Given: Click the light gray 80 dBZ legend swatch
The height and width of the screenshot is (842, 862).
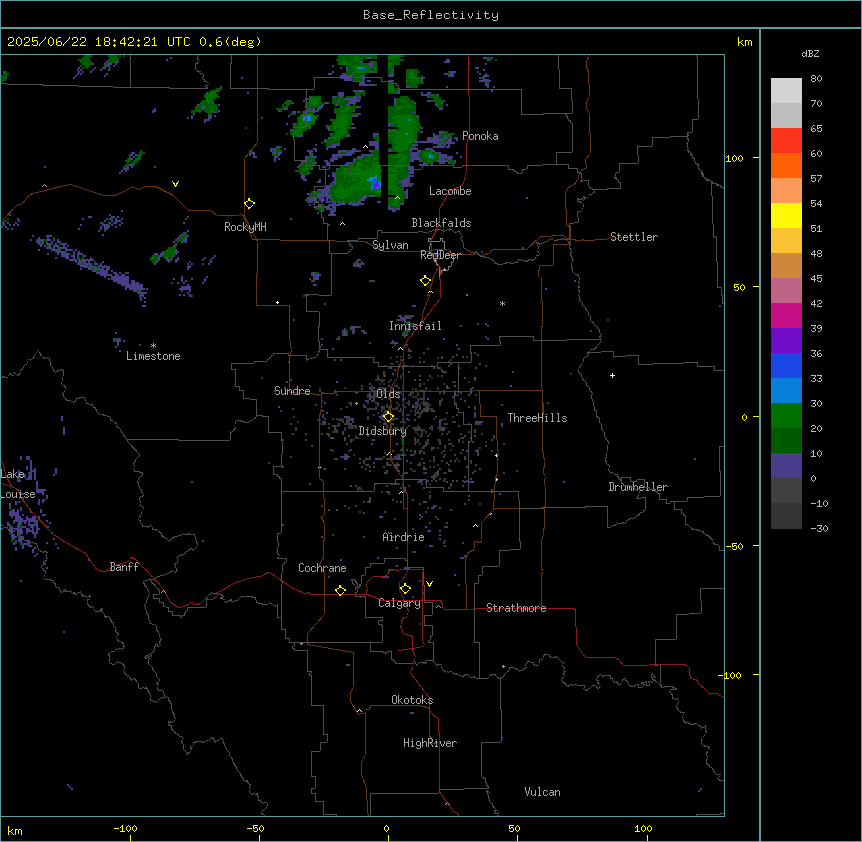Looking at the screenshot, I should coord(786,90).
